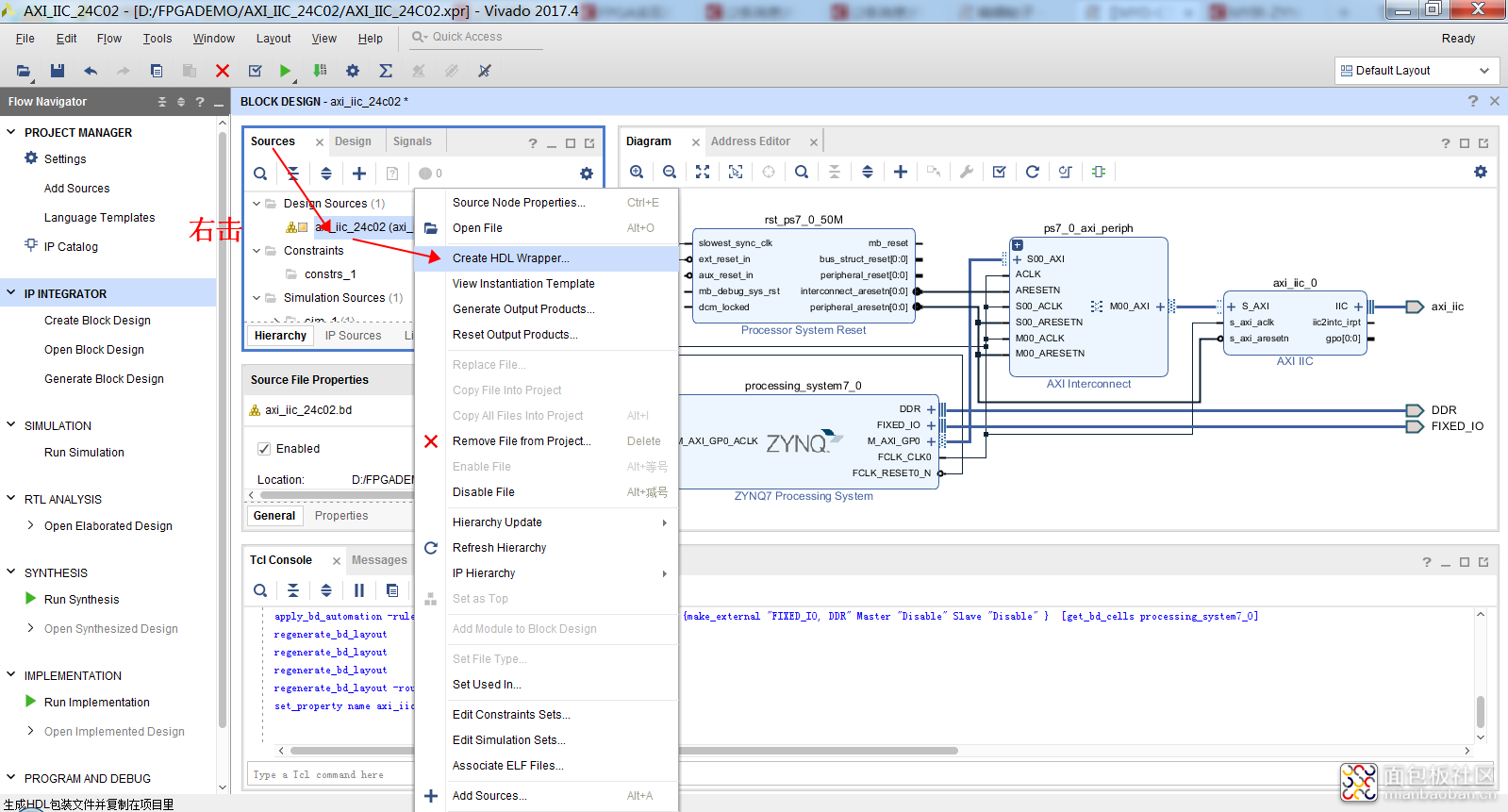Expand the S00_AXI port on ps7_0_axi_periph
This screenshot has width=1508, height=812.
point(1018,259)
